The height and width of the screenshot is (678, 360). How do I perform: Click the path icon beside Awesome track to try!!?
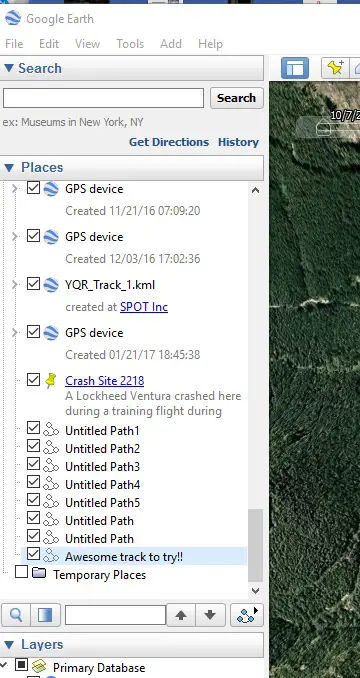tap(51, 556)
